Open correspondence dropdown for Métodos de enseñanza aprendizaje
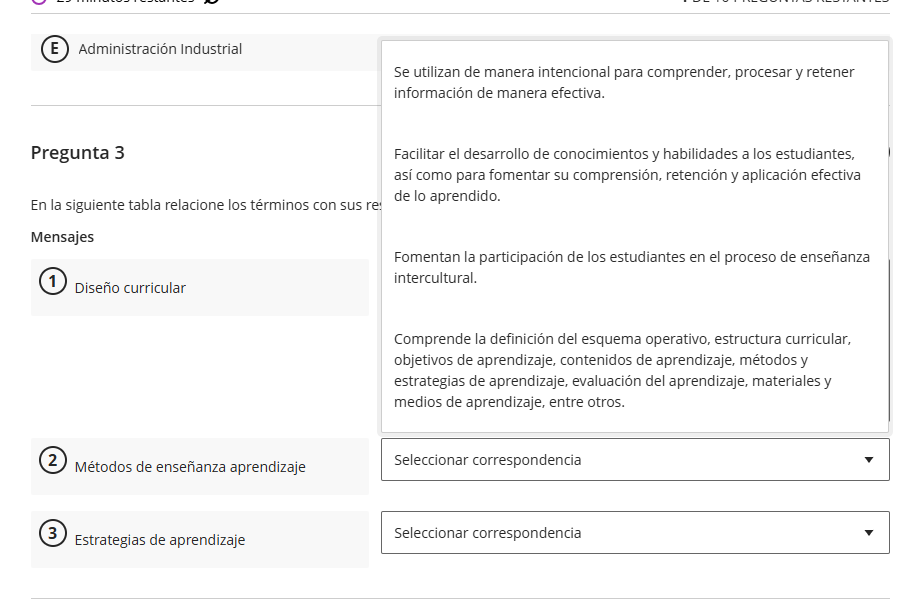 pyautogui.click(x=635, y=459)
